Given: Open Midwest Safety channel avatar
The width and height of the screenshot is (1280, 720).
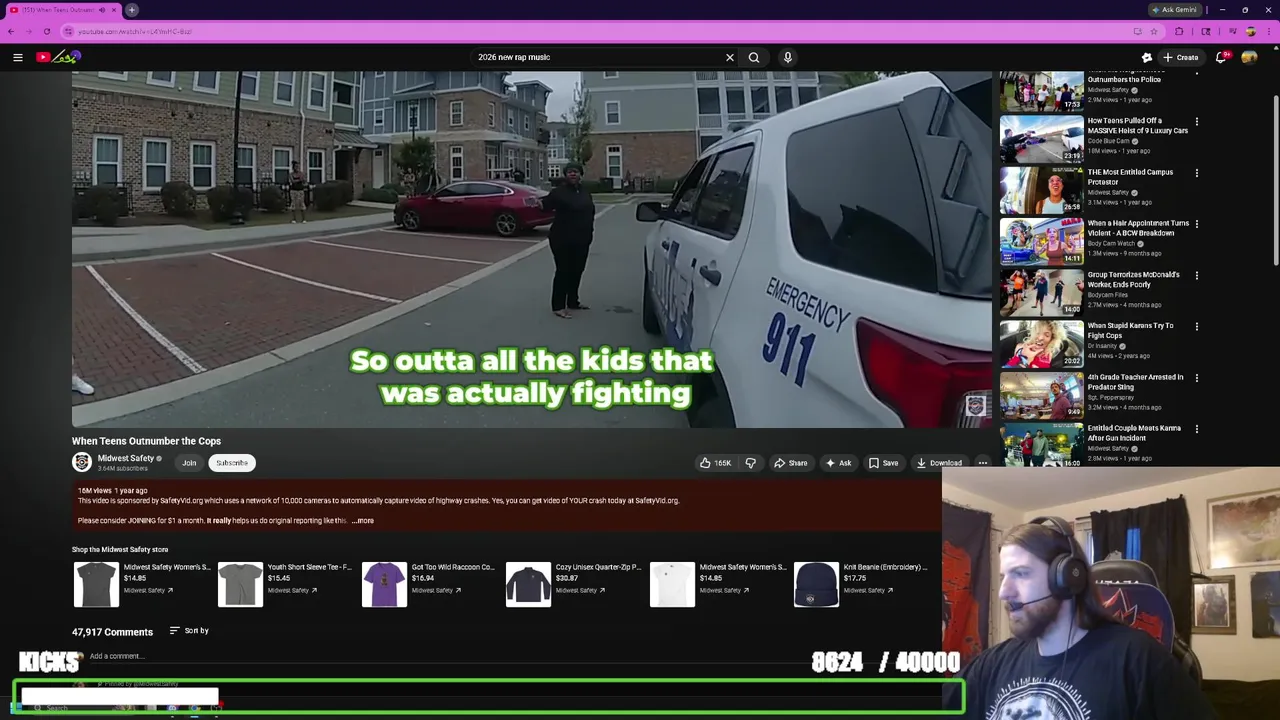Looking at the screenshot, I should (82, 462).
